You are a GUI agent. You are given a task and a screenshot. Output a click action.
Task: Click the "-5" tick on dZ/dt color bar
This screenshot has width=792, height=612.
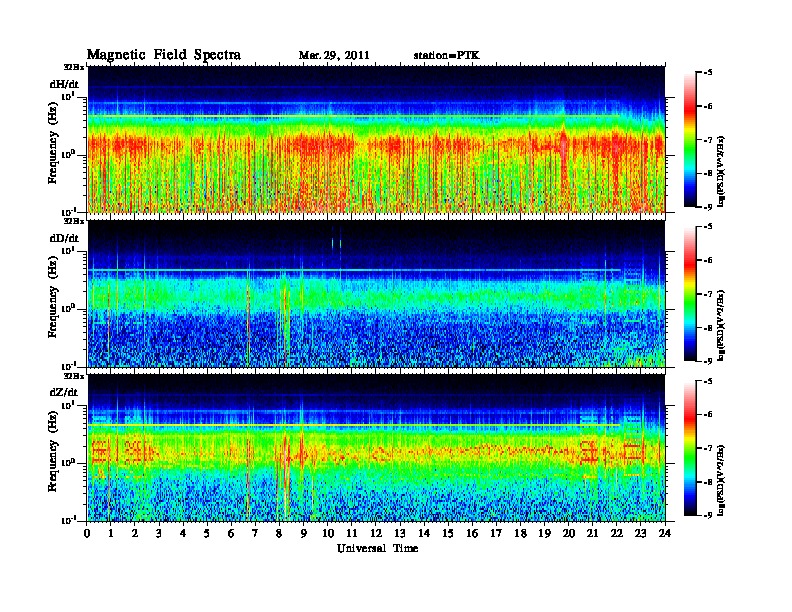coord(709,381)
